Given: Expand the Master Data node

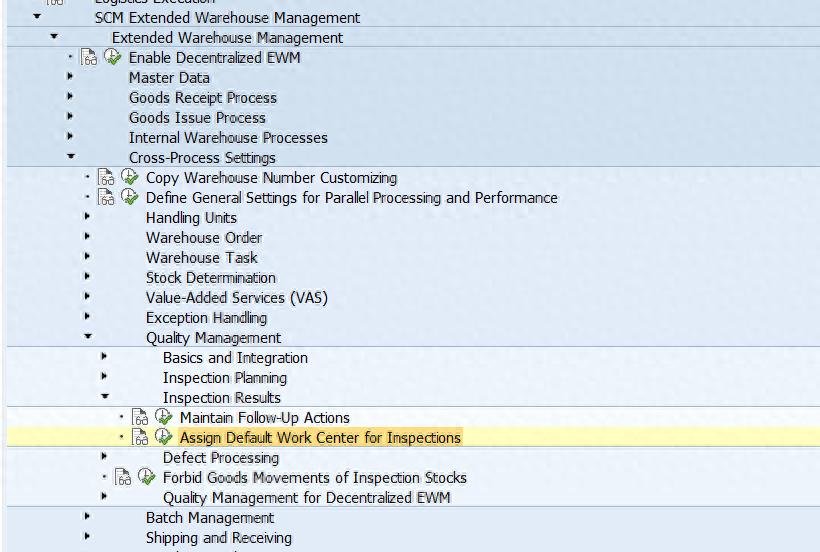Looking at the screenshot, I should (70, 77).
